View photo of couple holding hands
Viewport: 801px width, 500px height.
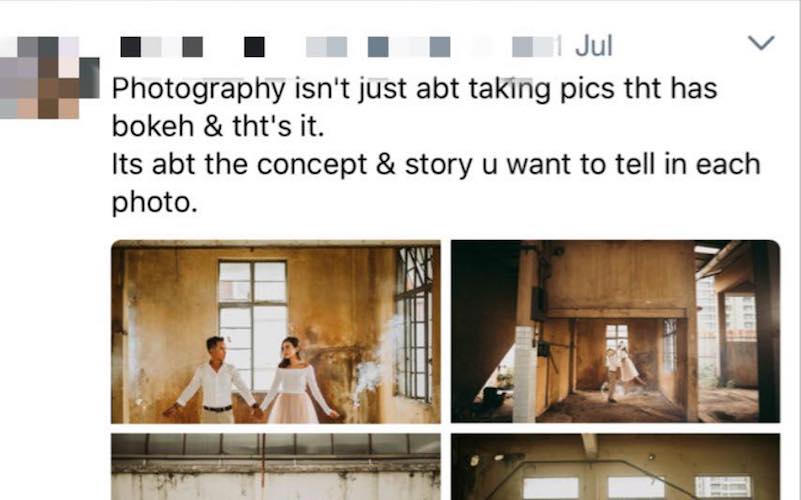tap(276, 331)
